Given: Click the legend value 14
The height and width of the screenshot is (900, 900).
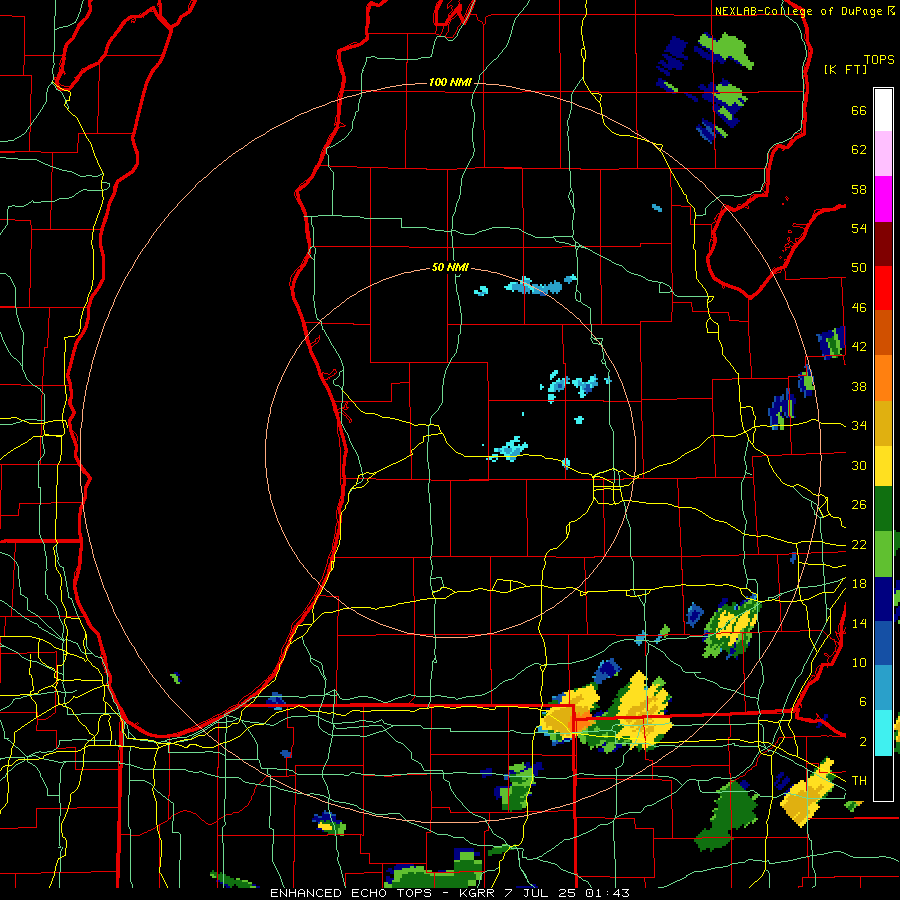Looking at the screenshot, I should point(859,623).
